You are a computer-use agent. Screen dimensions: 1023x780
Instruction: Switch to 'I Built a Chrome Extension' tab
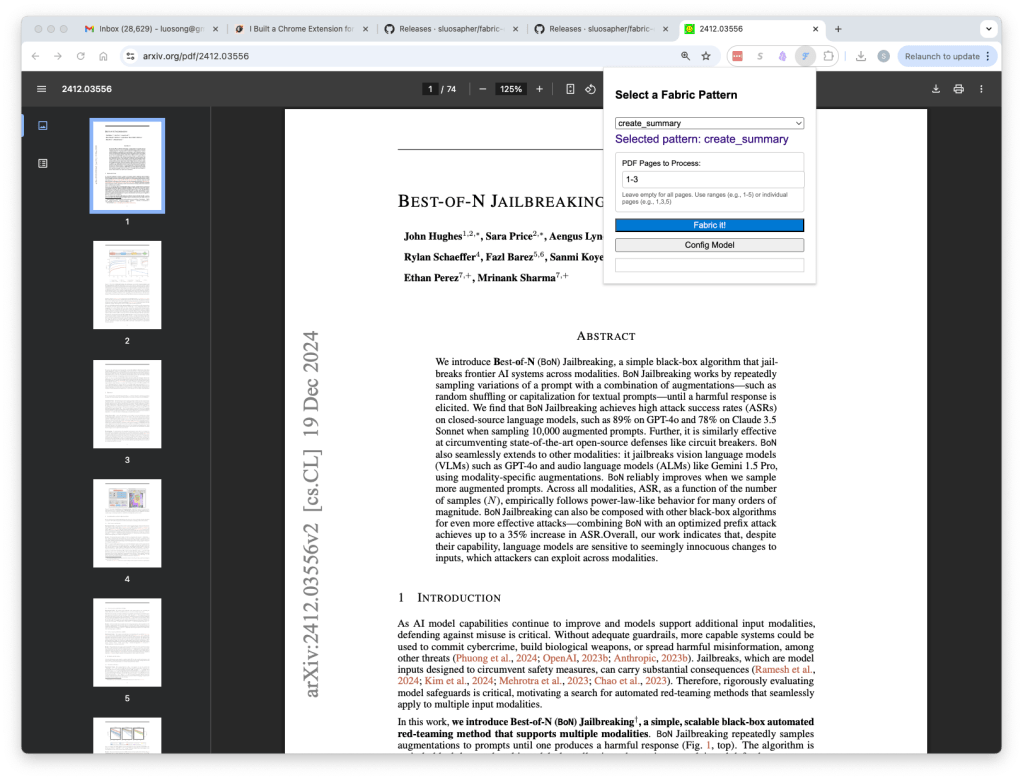point(300,29)
